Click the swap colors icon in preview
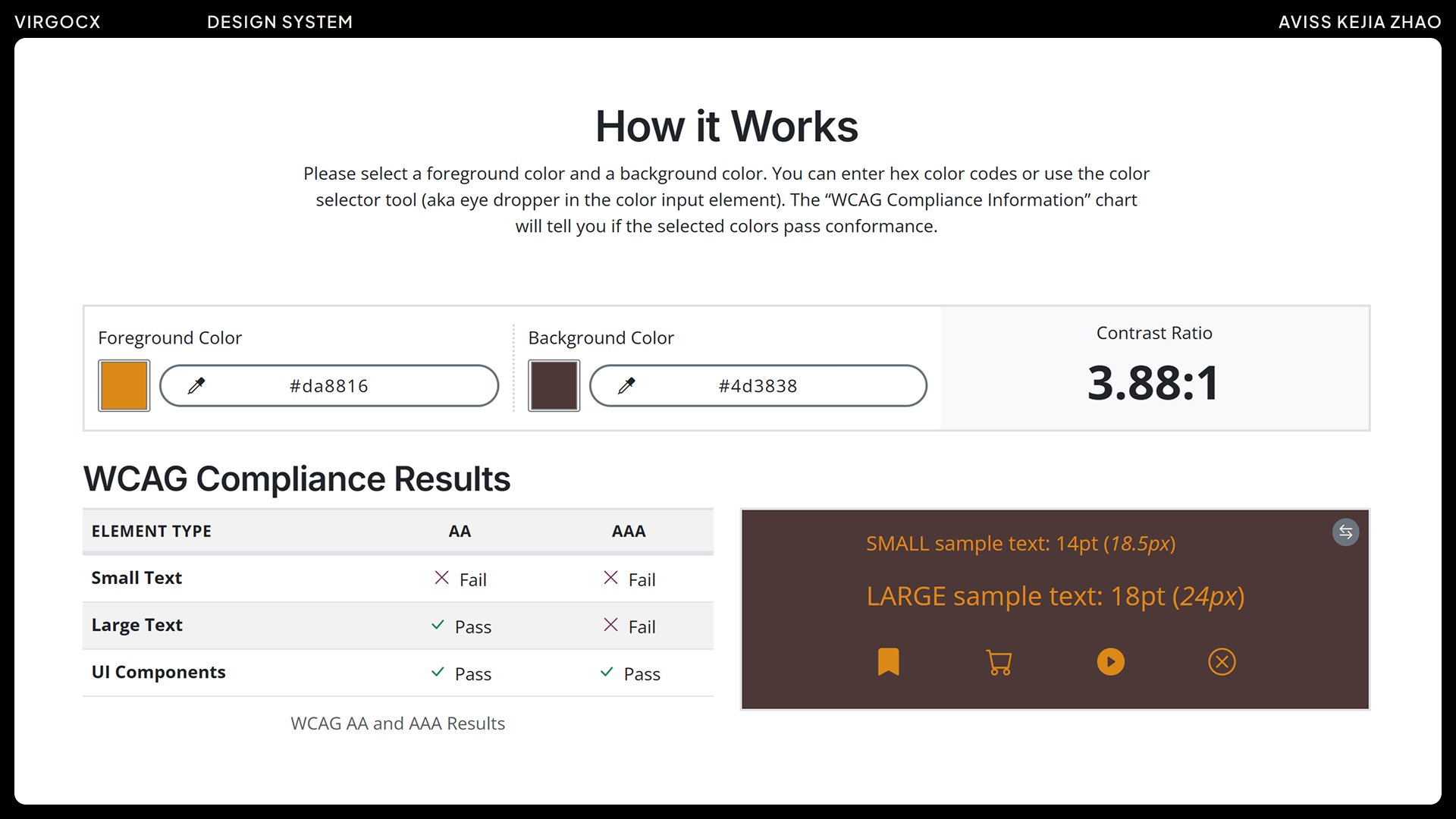 tap(1345, 532)
